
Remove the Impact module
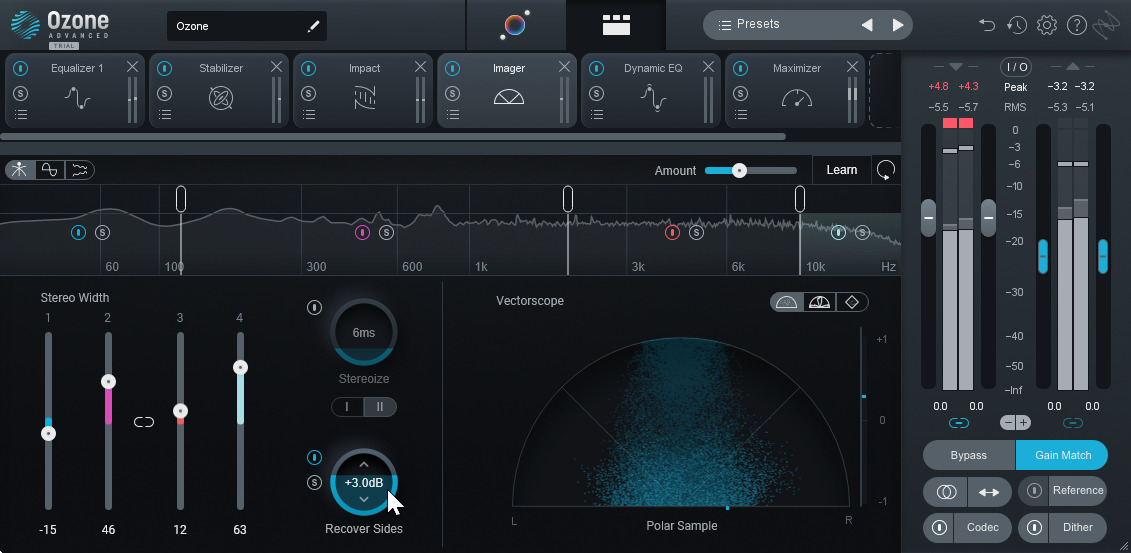tap(420, 67)
